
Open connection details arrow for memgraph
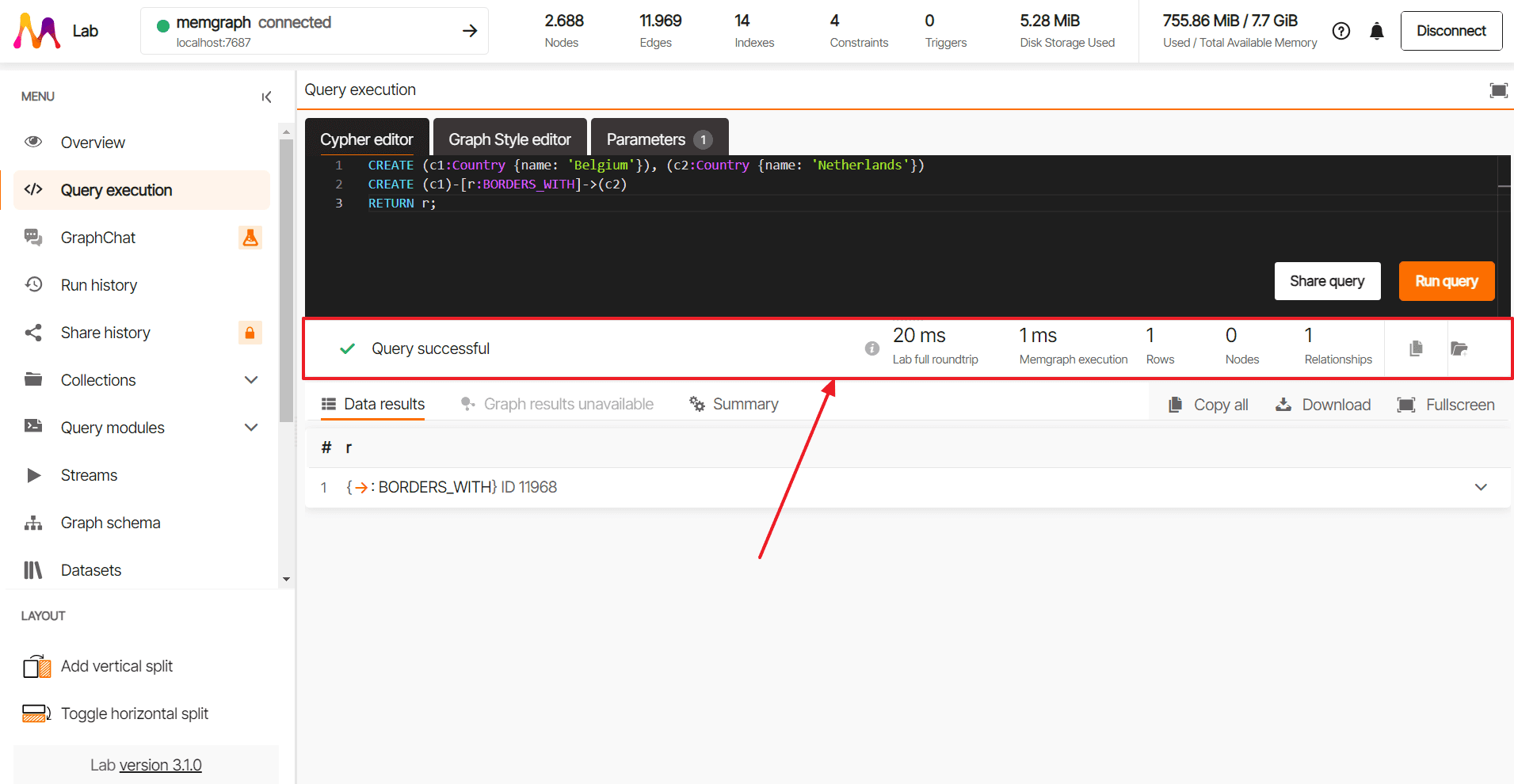(470, 31)
